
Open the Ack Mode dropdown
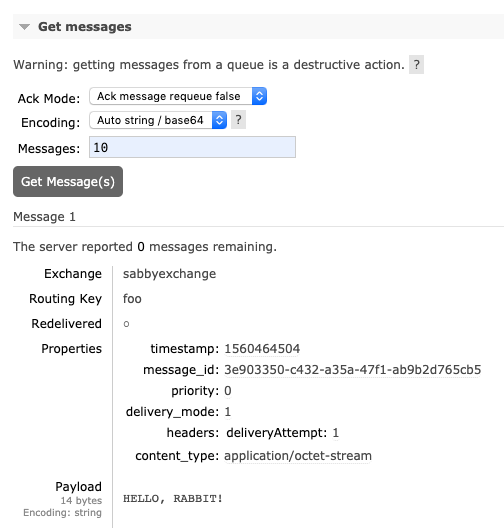pos(178,96)
